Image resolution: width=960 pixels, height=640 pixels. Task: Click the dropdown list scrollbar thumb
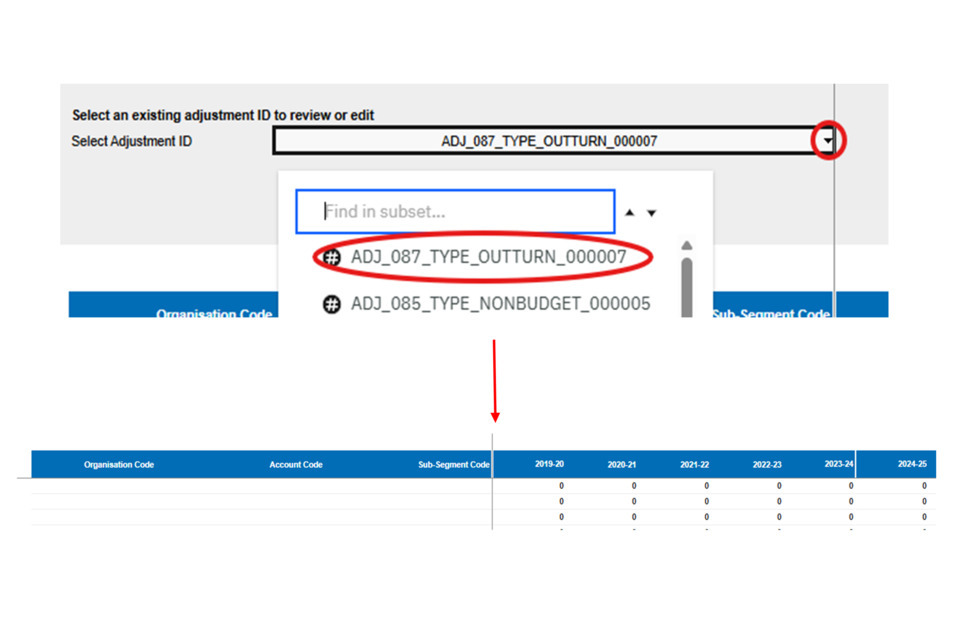pyautogui.click(x=687, y=285)
